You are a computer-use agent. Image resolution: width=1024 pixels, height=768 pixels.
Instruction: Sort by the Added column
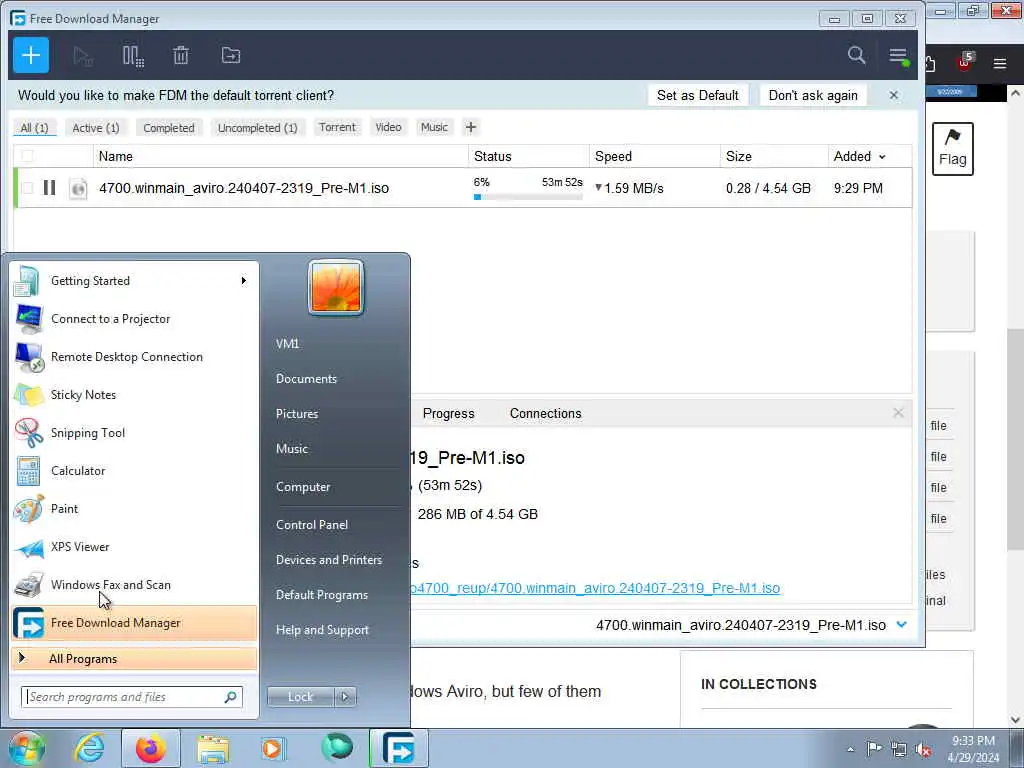(859, 156)
